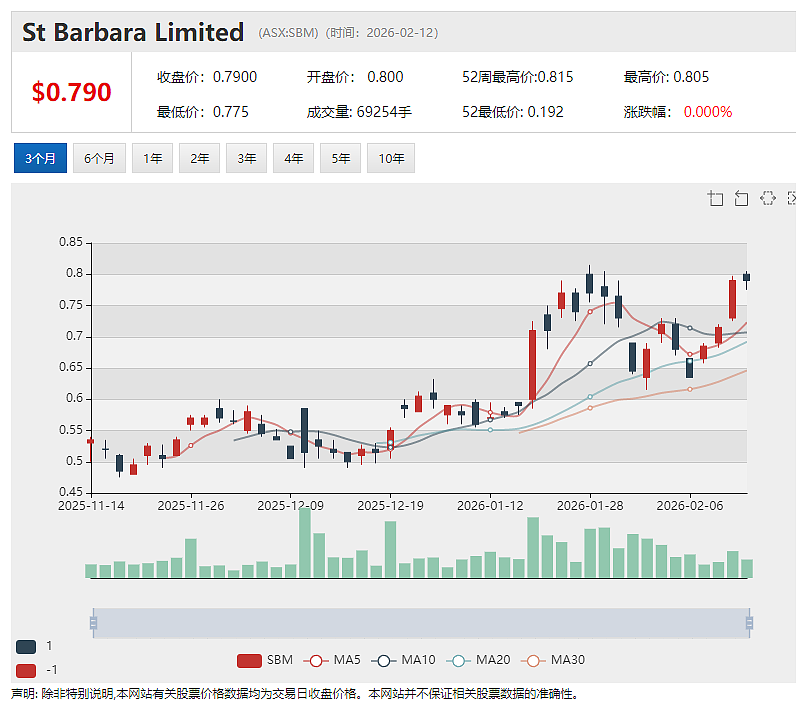The height and width of the screenshot is (713, 806).
Task: Click the St Barbara Limited title
Action: [133, 32]
